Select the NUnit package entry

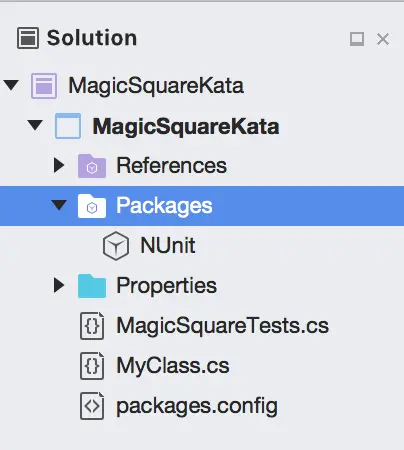(168, 246)
